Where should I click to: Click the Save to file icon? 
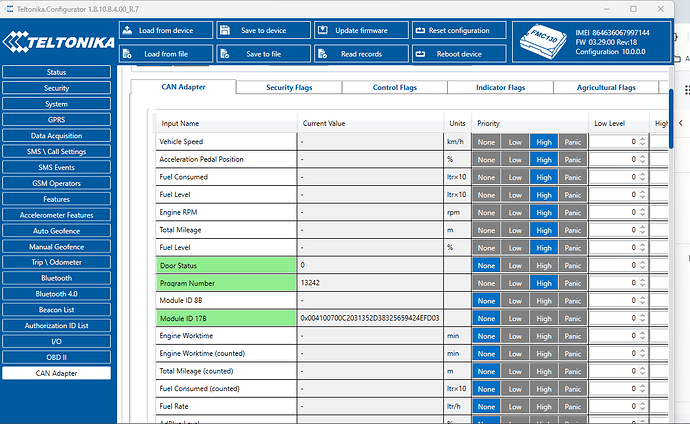(x=227, y=53)
